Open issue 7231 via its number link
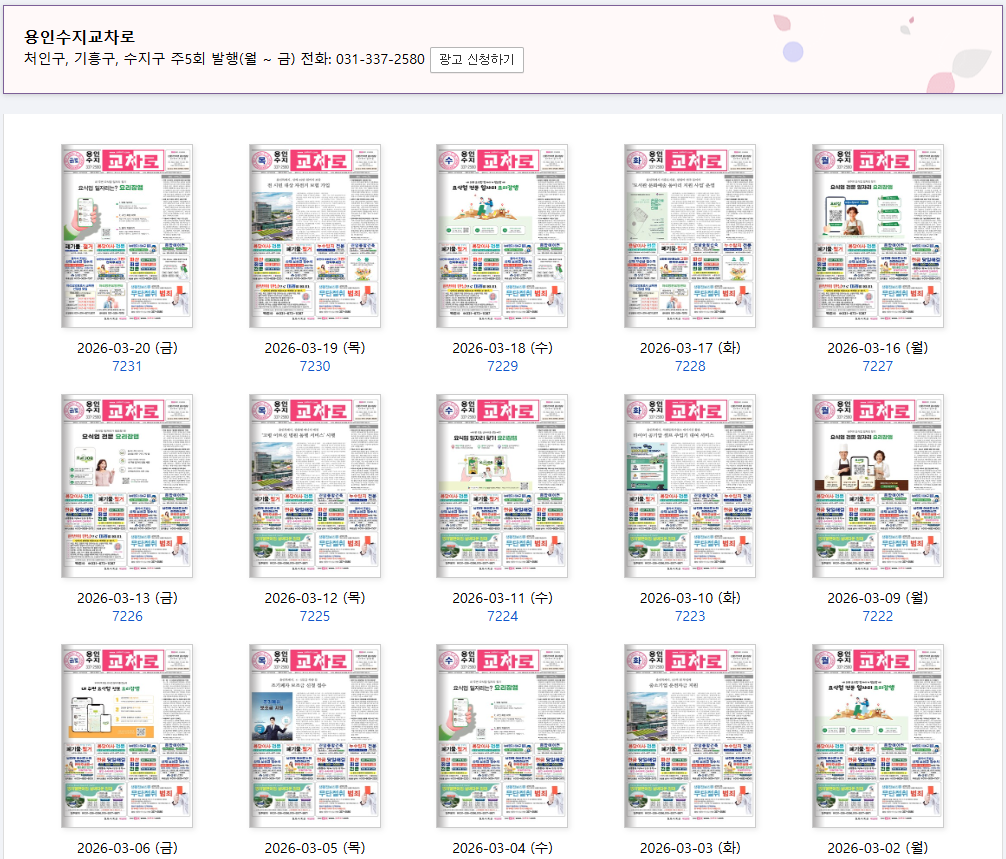 127,366
